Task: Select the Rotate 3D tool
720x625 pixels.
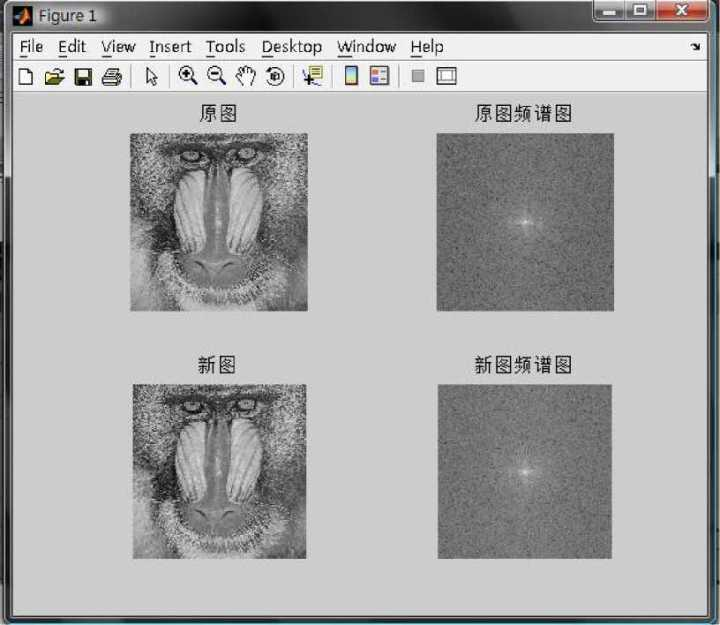Action: pos(275,76)
